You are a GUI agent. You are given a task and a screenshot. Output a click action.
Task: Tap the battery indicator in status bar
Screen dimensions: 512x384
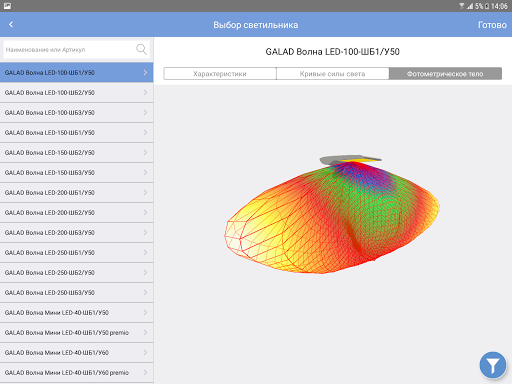pos(487,6)
